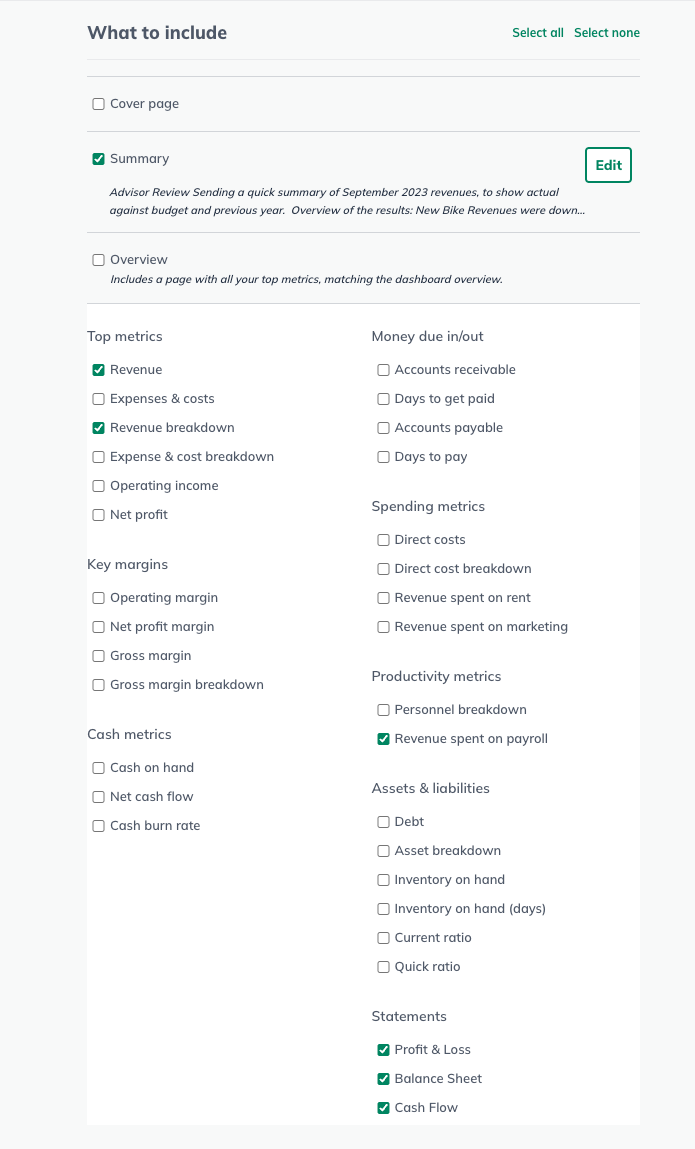Disable the Revenue metric
The height and width of the screenshot is (1149, 695).
tap(98, 369)
